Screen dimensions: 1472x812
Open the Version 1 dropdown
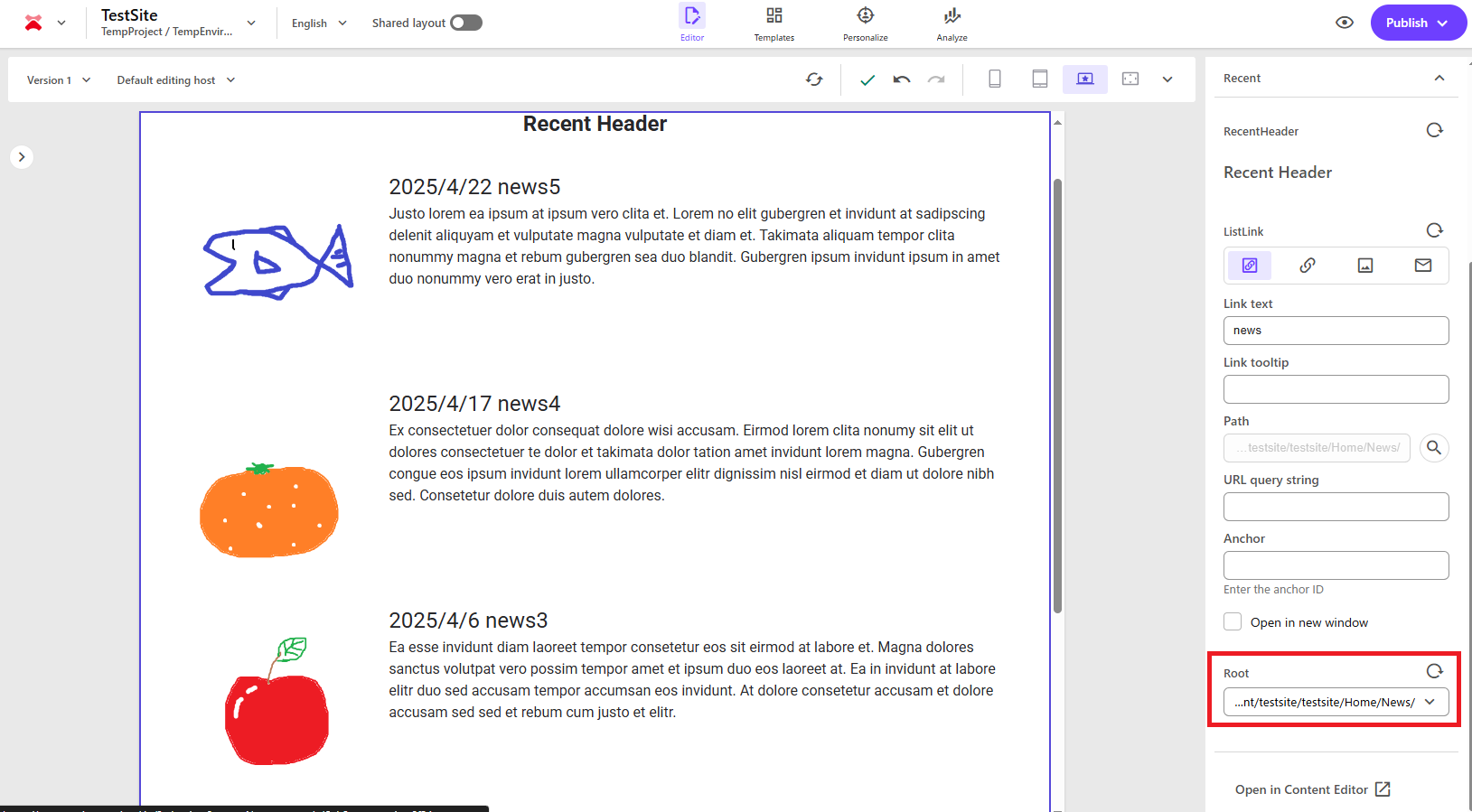[x=59, y=80]
